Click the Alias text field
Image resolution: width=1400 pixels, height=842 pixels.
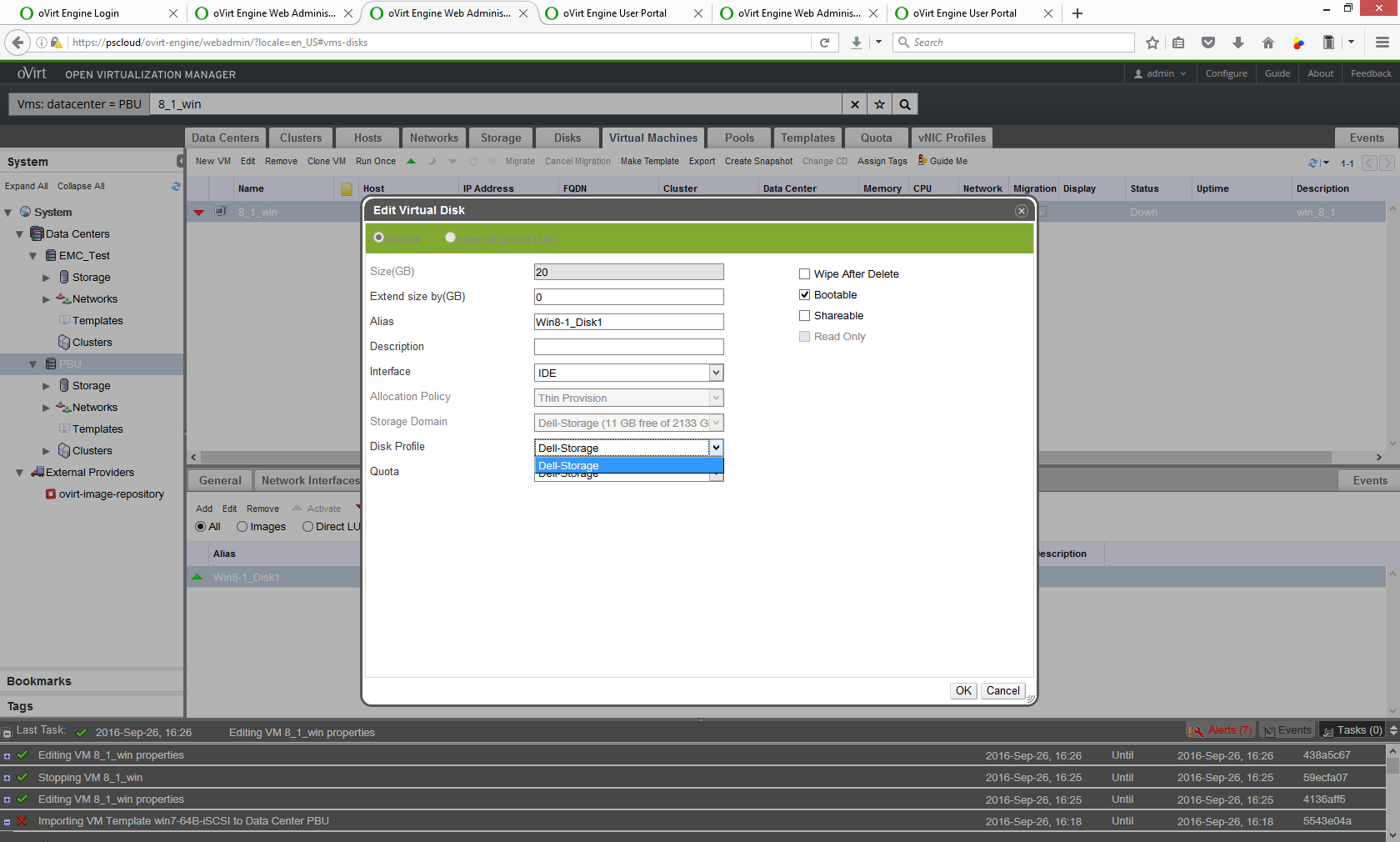tap(628, 322)
